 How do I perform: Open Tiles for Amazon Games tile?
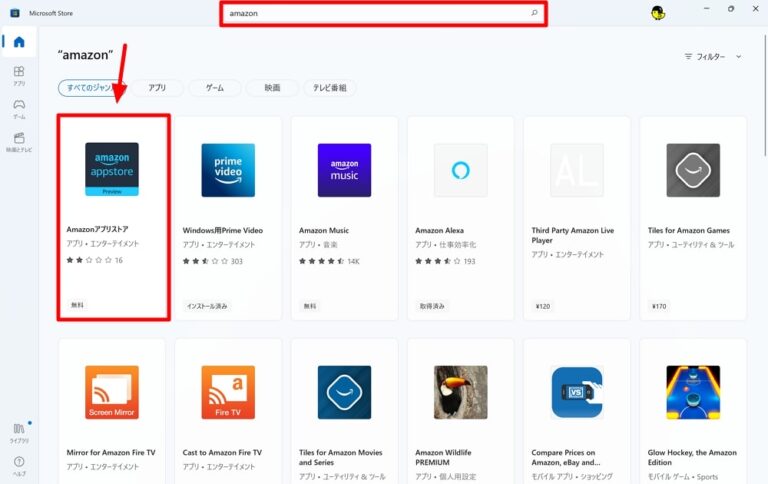[x=693, y=218]
